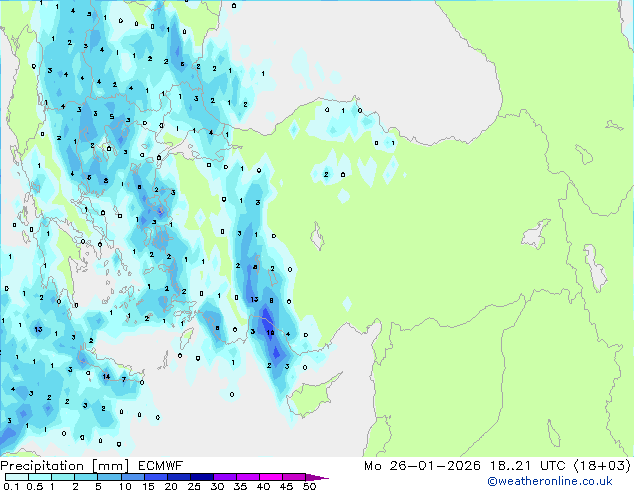Click the Lake Van shape in eastern Turkey
This screenshot has width=634, height=490.
536,234
